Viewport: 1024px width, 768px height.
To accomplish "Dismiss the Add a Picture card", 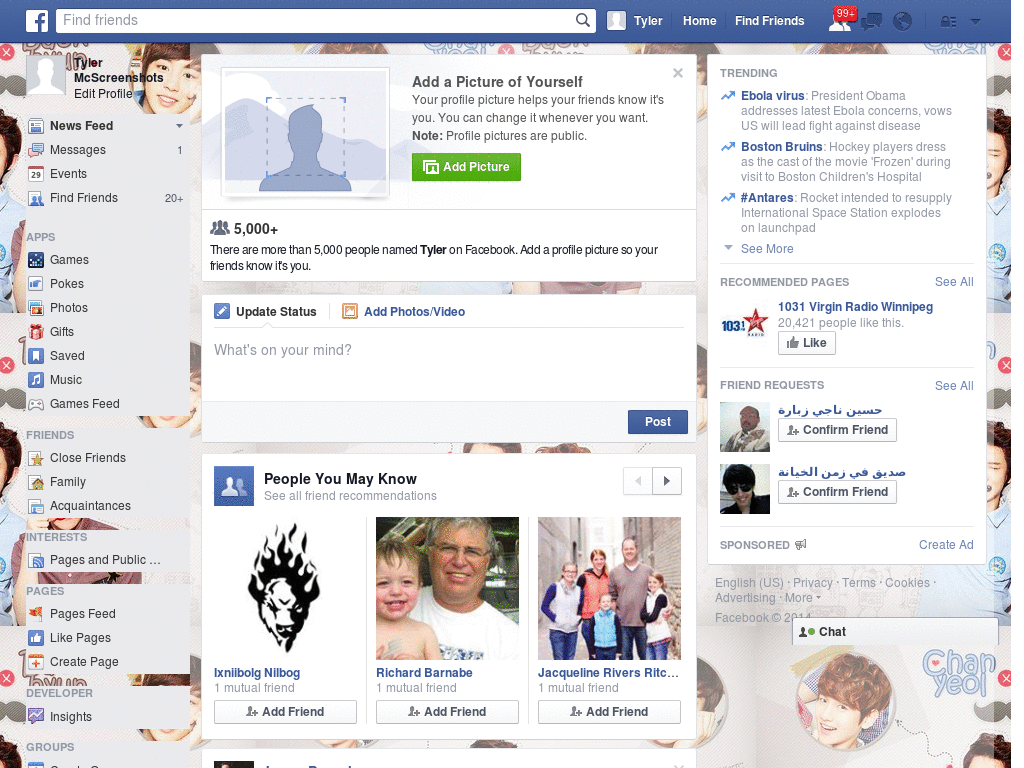I will (678, 73).
